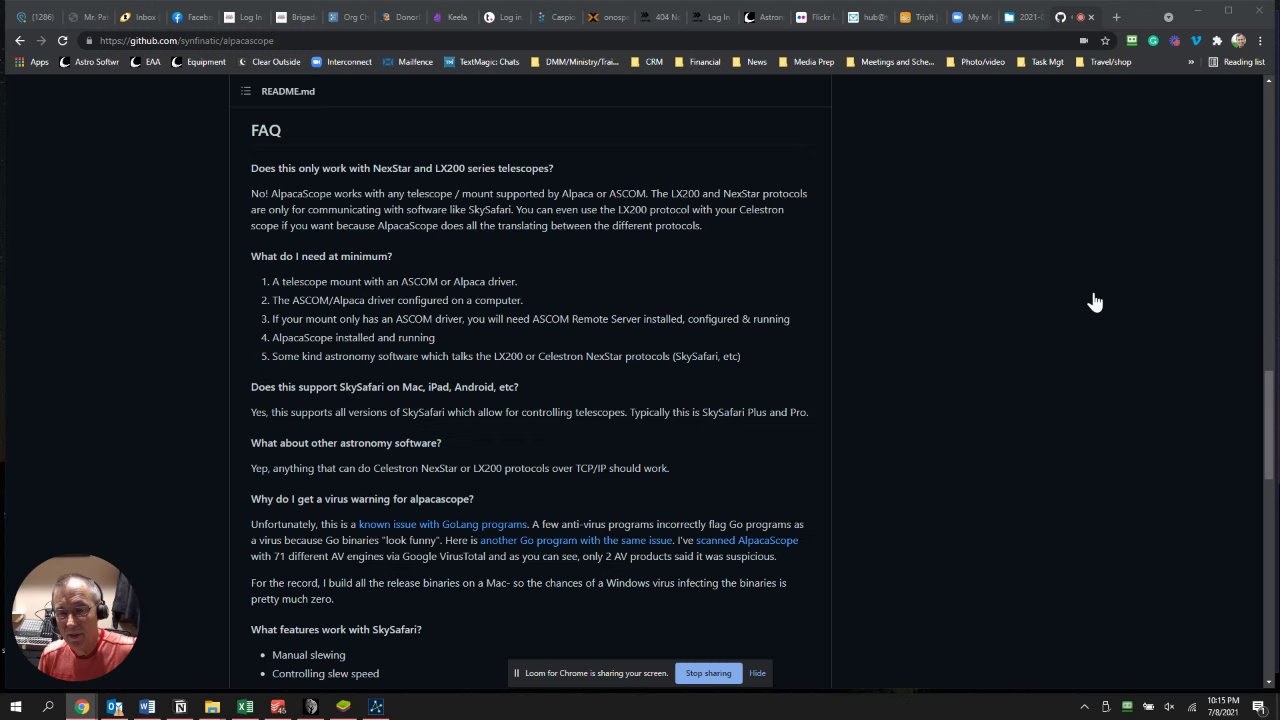Open the Reading list panel
This screenshot has width=1280, height=720.
click(1236, 62)
